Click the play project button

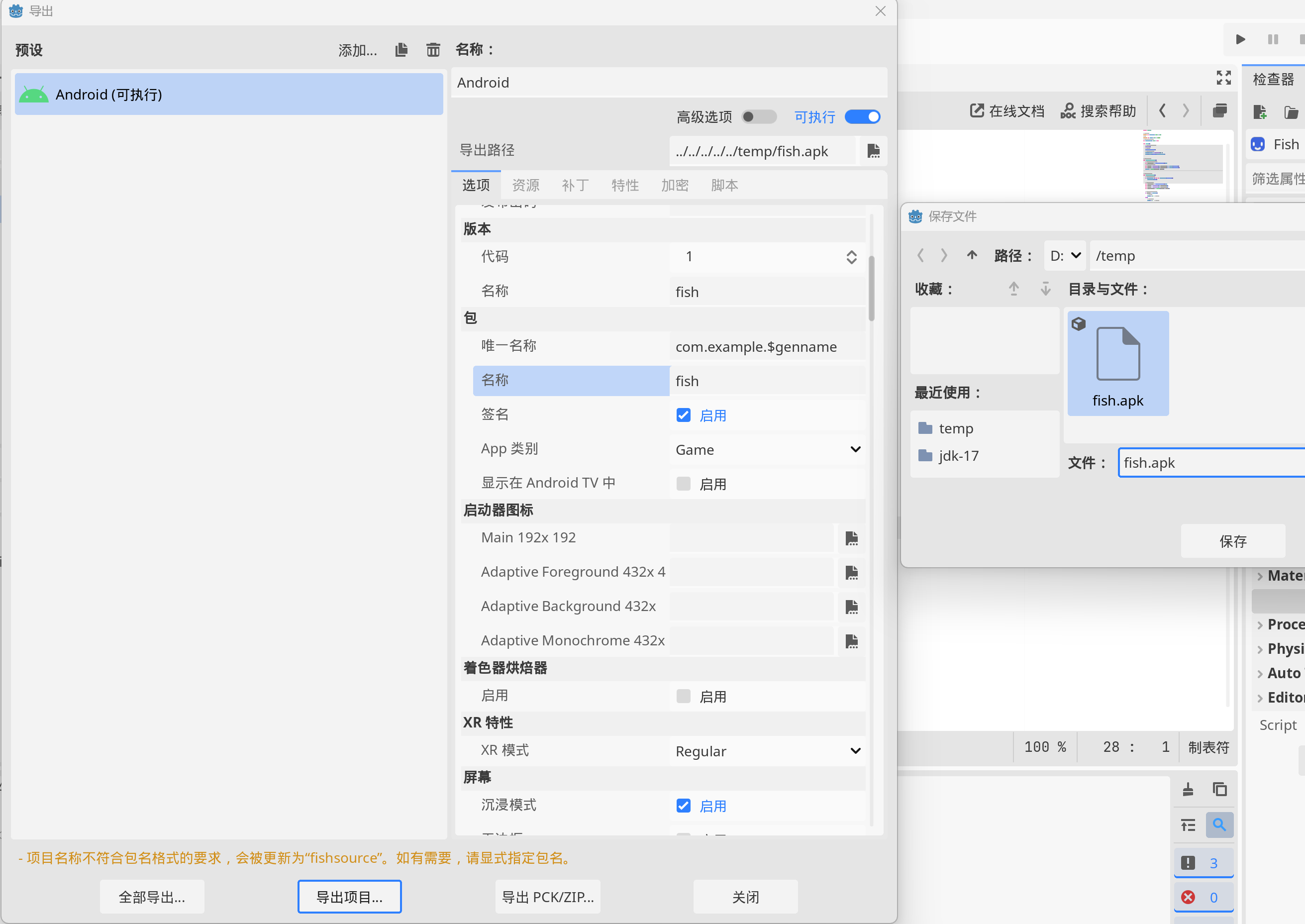click(1240, 39)
